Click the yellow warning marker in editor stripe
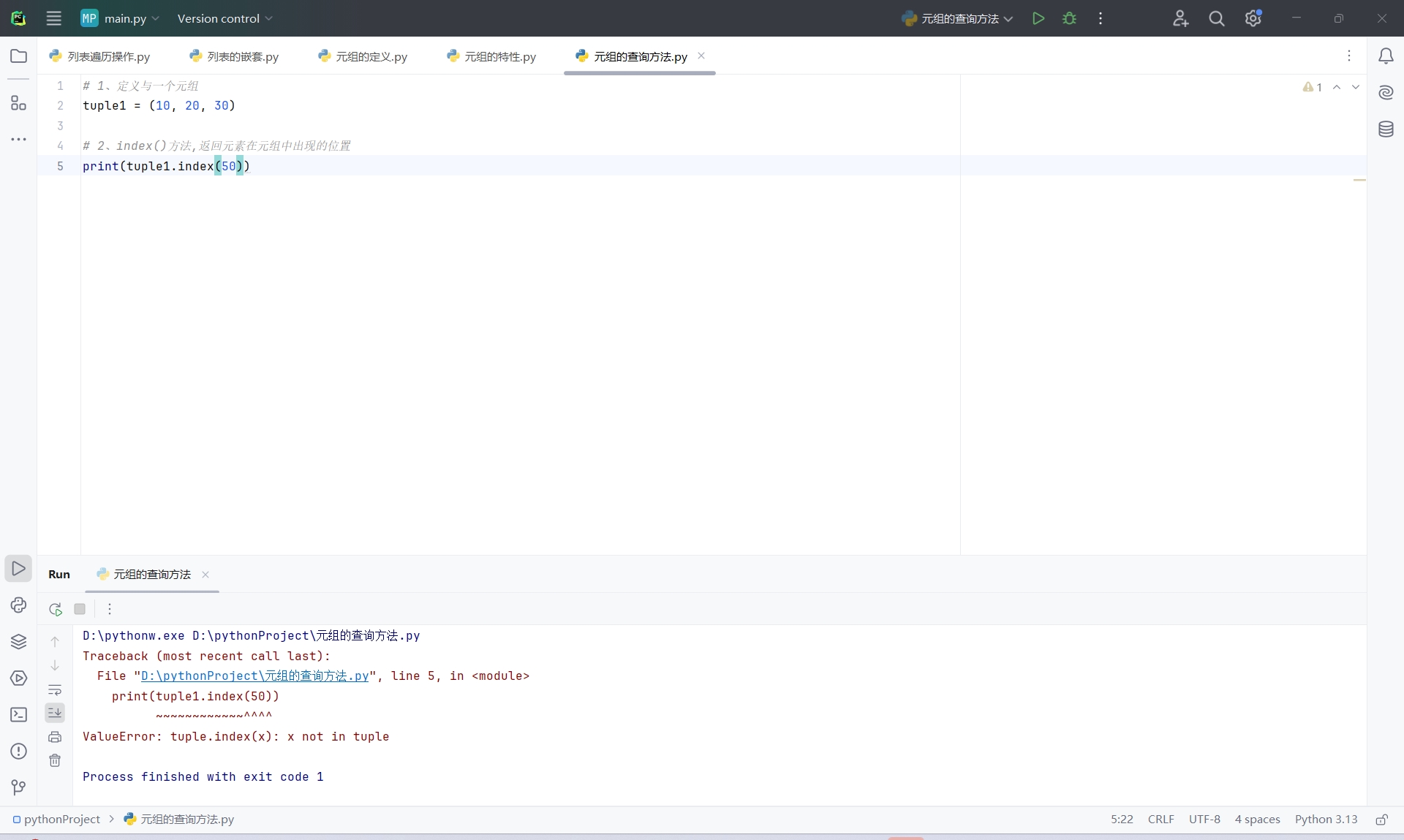The width and height of the screenshot is (1404, 840). click(x=1359, y=180)
